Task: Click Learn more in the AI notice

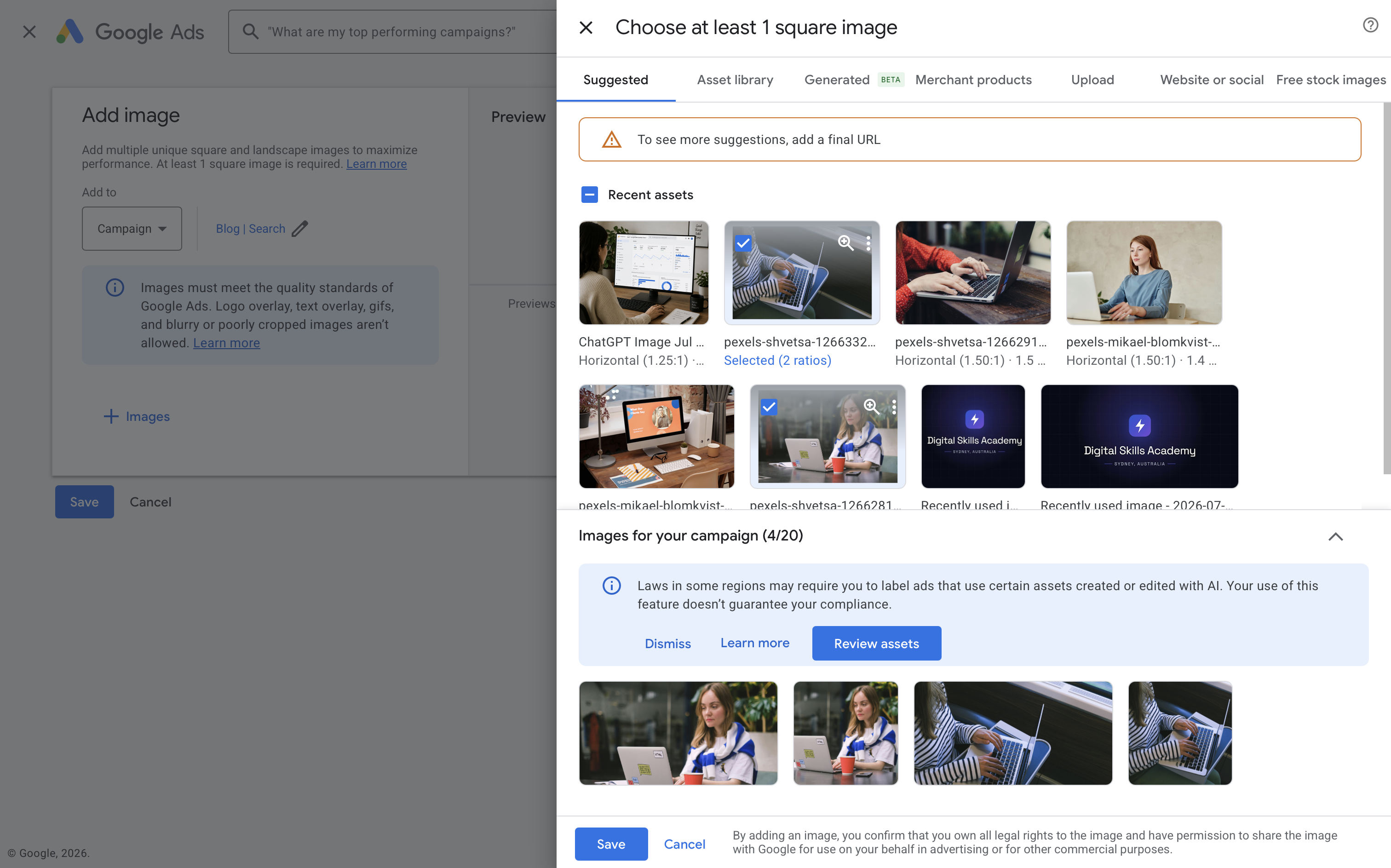Action: [x=754, y=643]
